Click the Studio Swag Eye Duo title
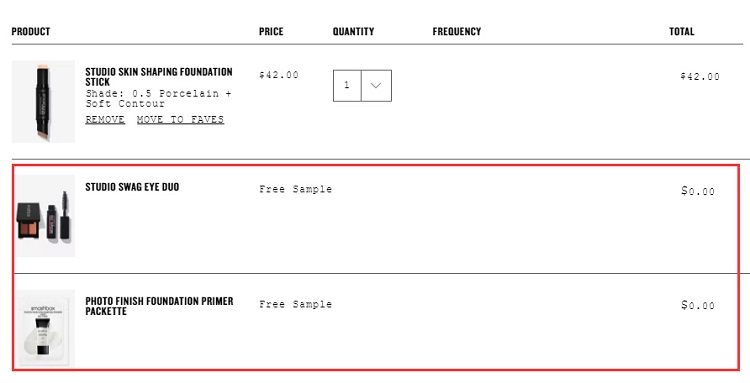750x383 pixels. [132, 187]
